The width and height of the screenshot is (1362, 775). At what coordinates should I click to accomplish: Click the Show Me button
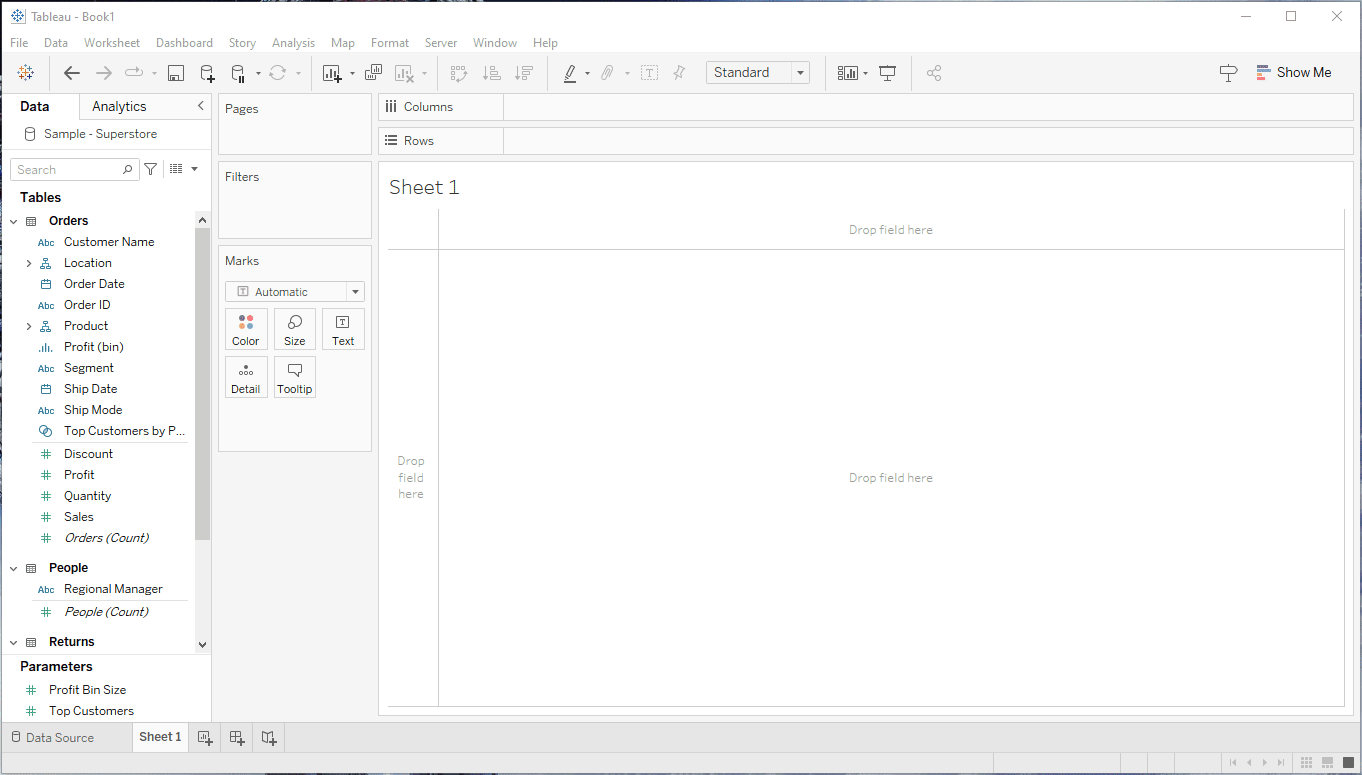1293,73
